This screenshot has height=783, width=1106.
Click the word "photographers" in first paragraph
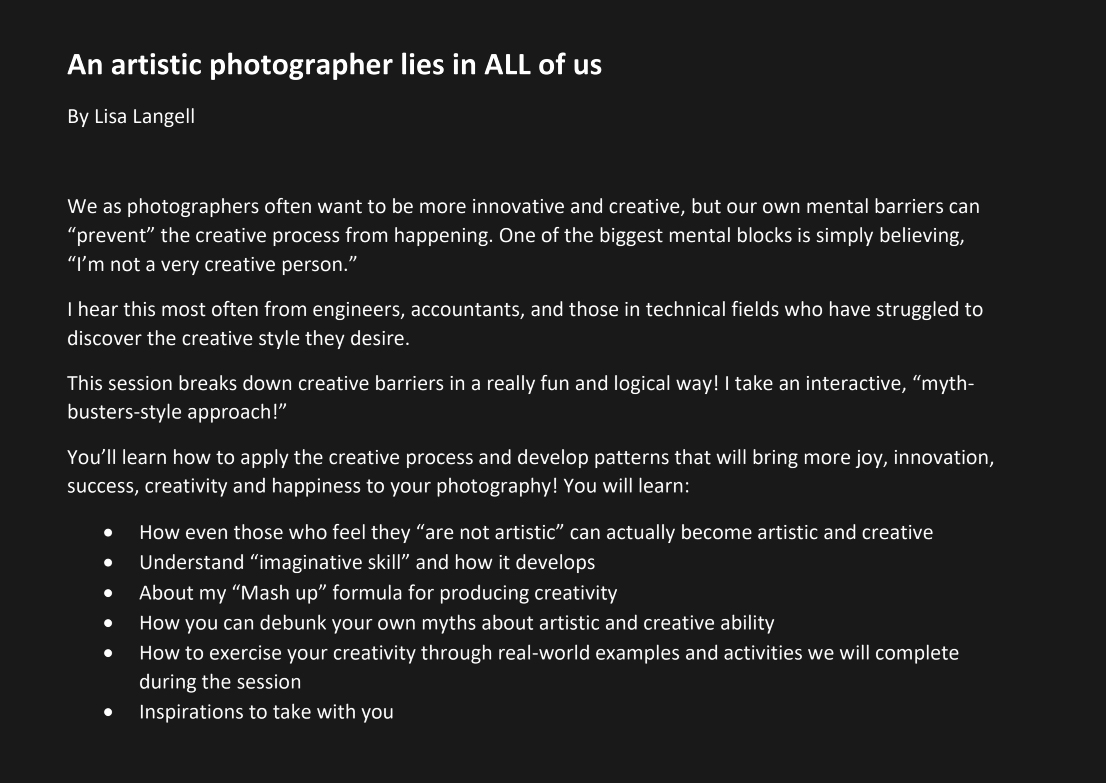[193, 207]
